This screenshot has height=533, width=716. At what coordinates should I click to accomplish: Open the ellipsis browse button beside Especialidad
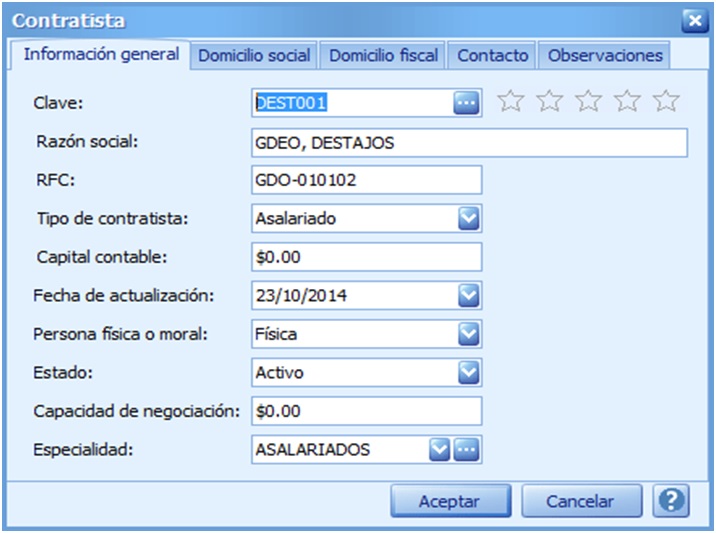pyautogui.click(x=466, y=449)
